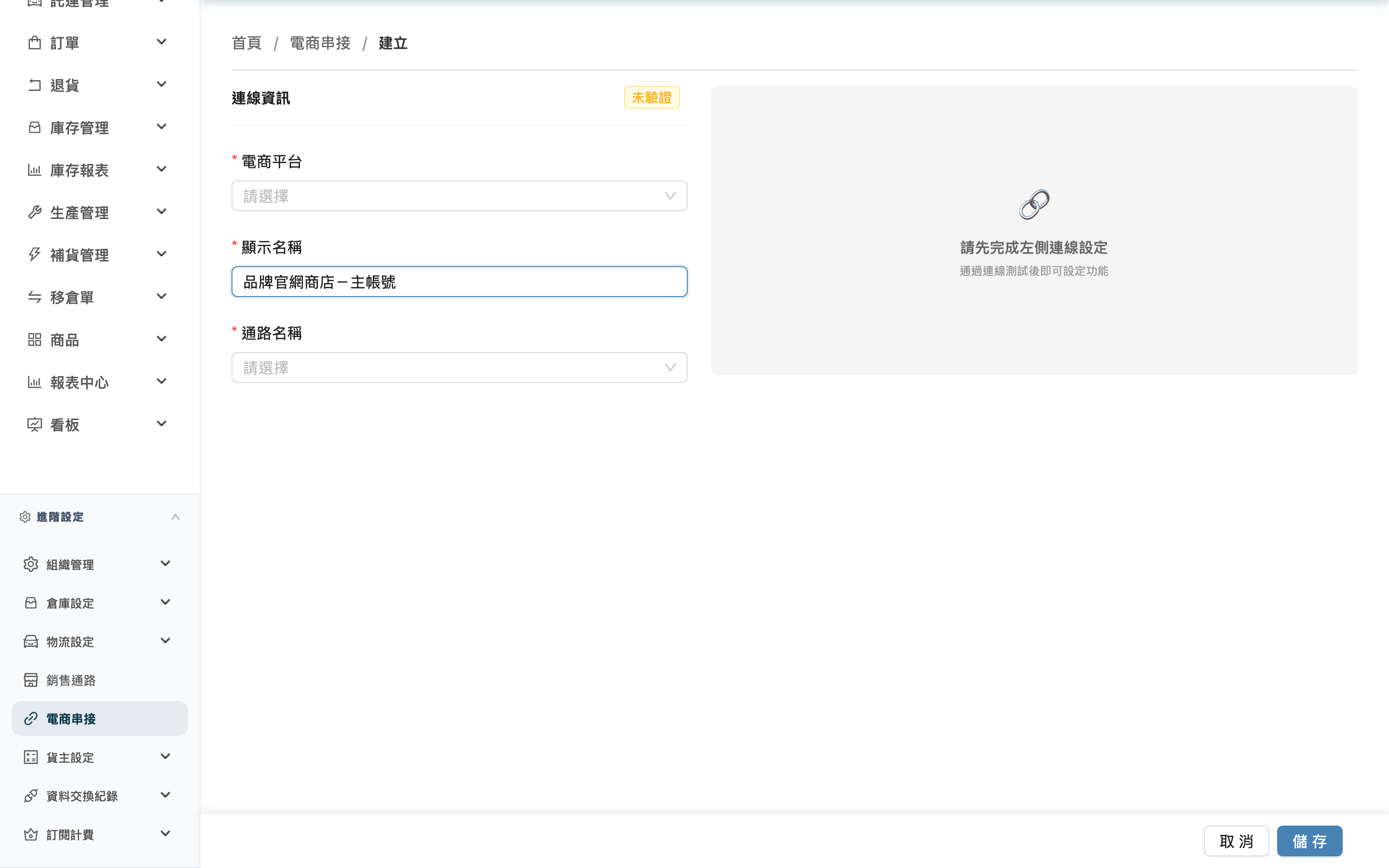Click the 連線資訊 section heading
This screenshot has width=1389, height=868.
click(x=260, y=98)
